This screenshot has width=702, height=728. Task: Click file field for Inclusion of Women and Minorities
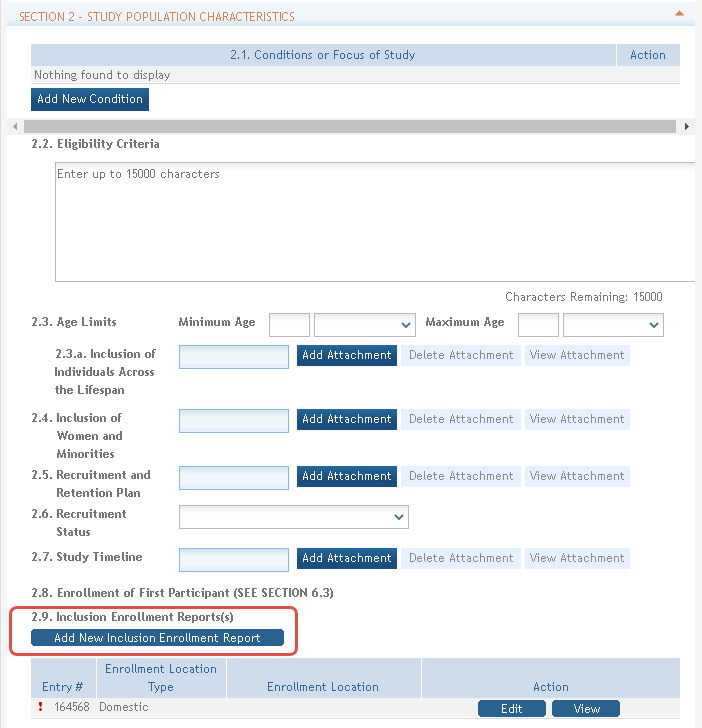(x=234, y=421)
